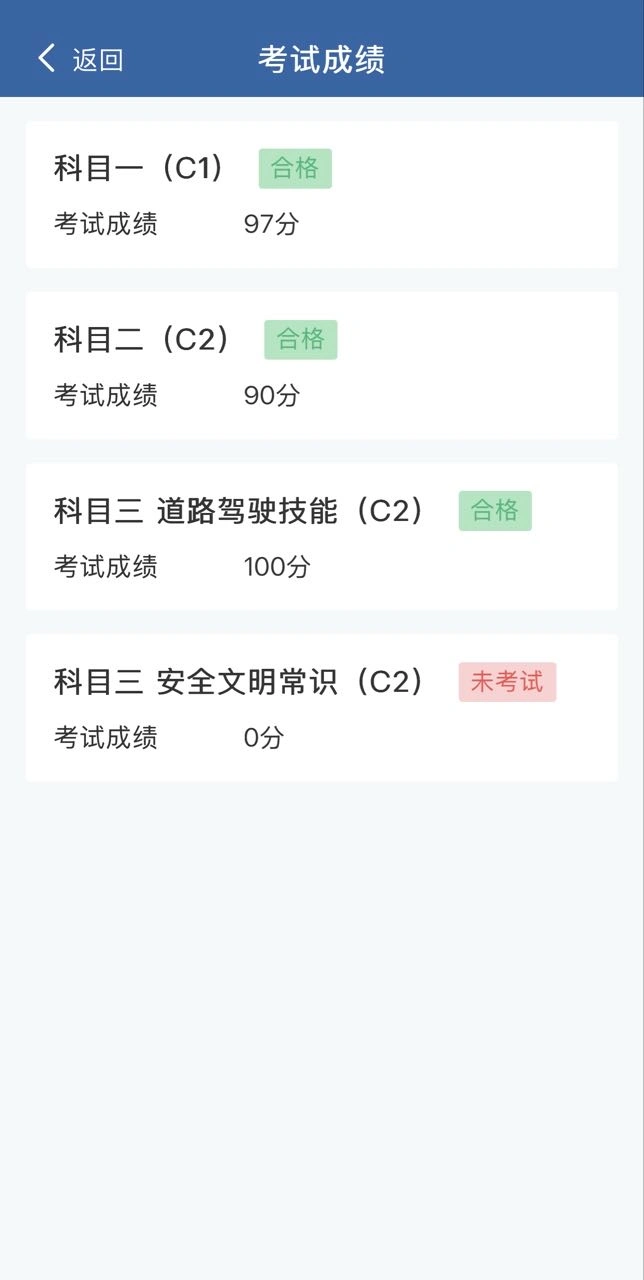Image resolution: width=644 pixels, height=1280 pixels.
Task: Tap the 考试成绩 page title
Action: 321,59
